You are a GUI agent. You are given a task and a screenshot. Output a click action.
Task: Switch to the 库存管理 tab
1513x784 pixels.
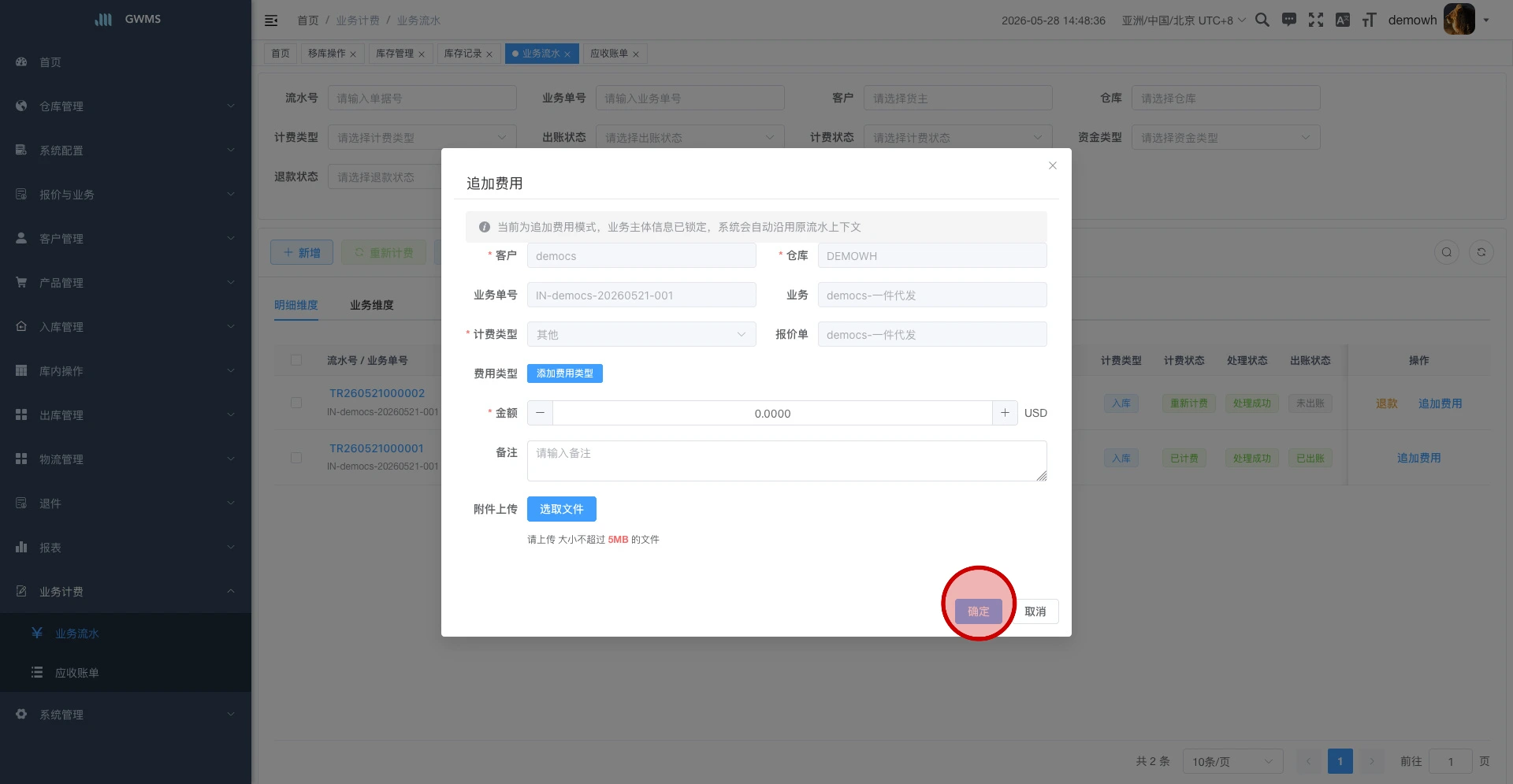(400, 54)
